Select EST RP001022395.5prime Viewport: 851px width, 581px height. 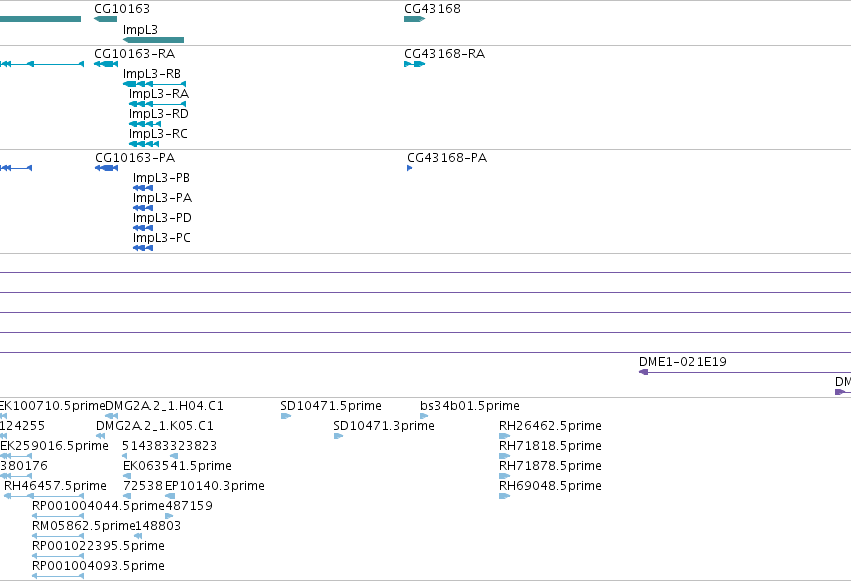pyautogui.click(x=98, y=546)
